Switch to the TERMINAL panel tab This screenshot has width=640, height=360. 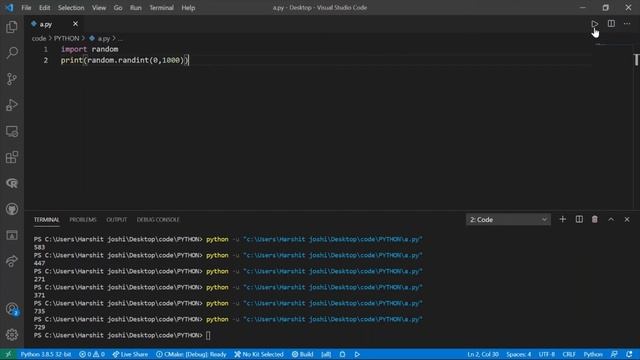point(47,220)
